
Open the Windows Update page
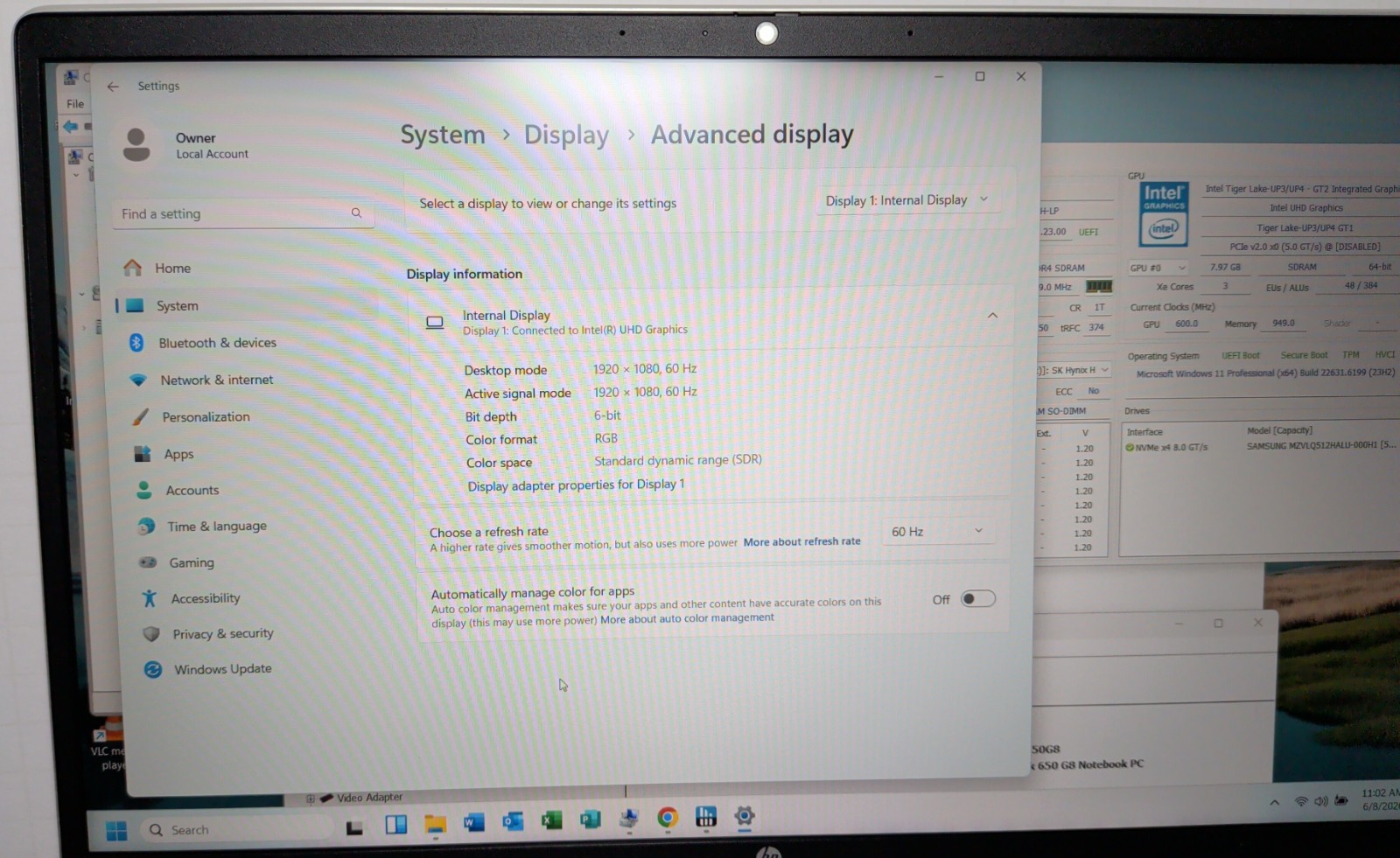click(222, 669)
